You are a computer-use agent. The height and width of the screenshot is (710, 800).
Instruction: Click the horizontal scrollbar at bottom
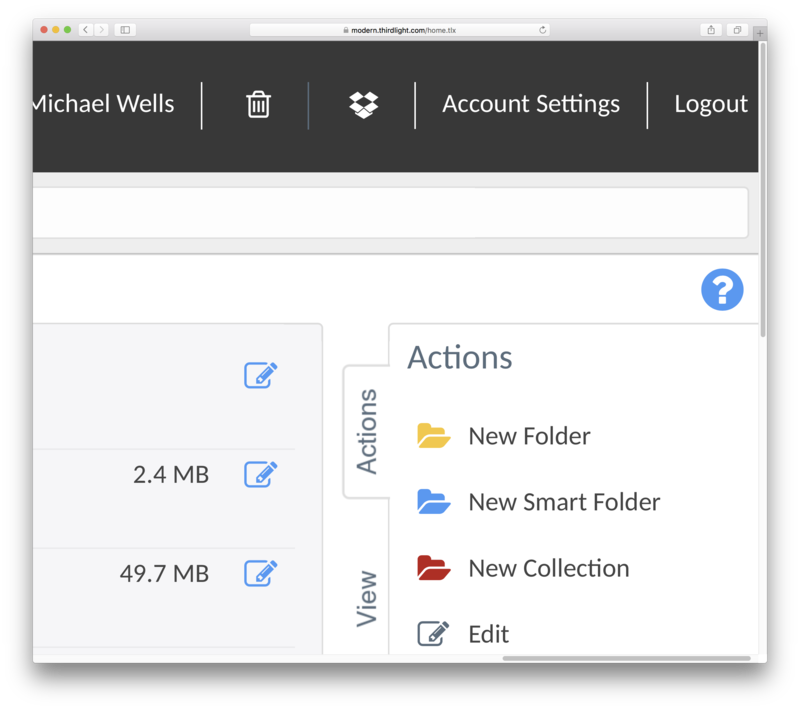coord(627,658)
